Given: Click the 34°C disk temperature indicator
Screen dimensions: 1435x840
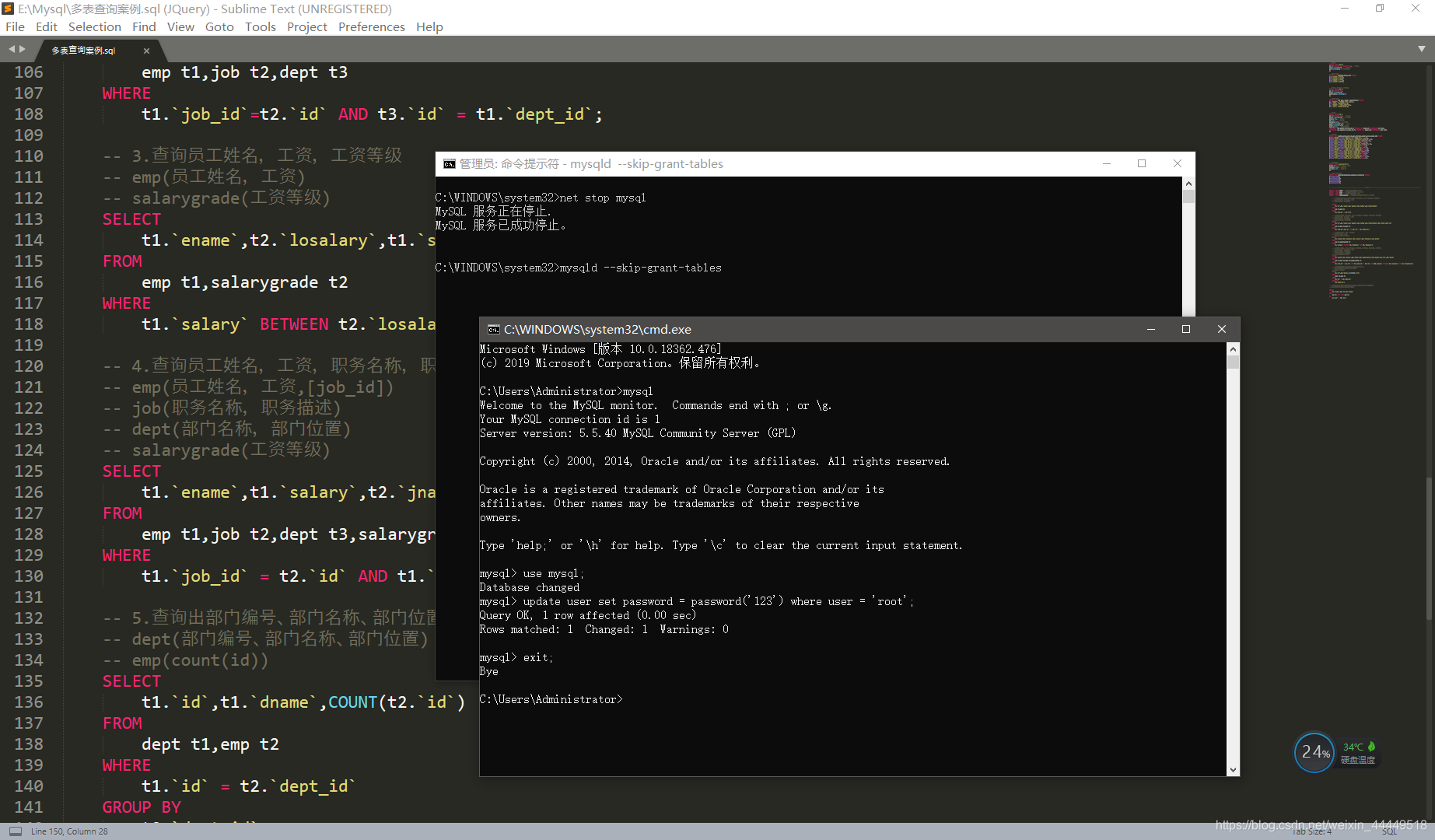Looking at the screenshot, I should click(1359, 753).
